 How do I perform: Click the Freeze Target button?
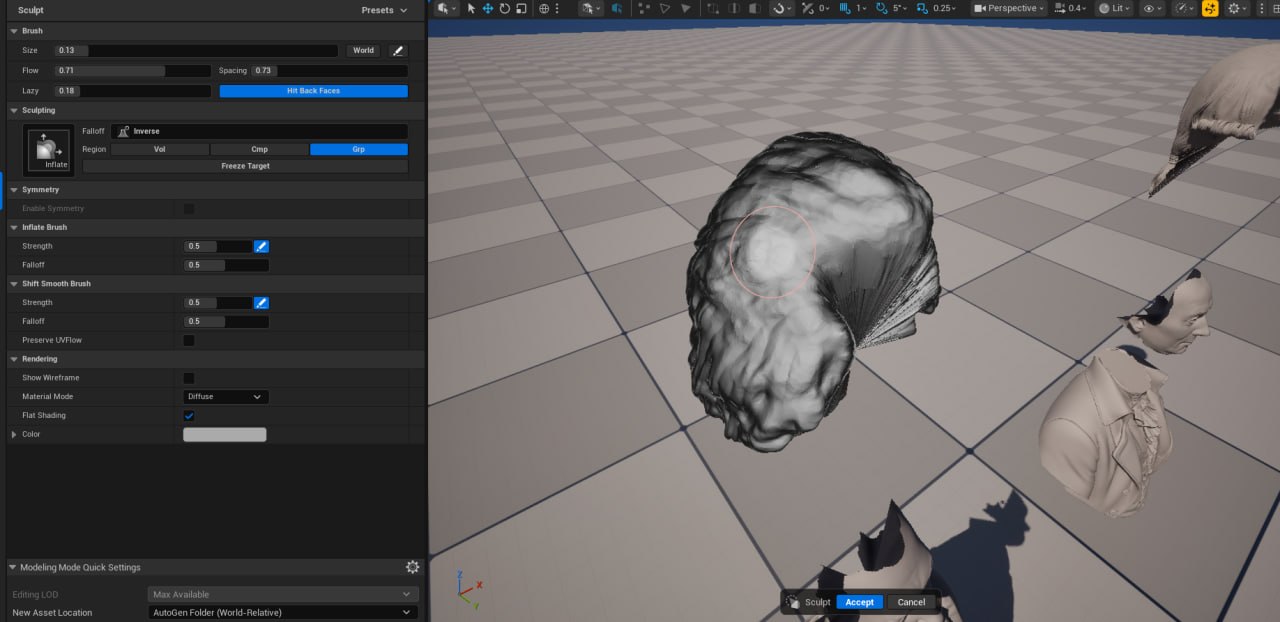click(x=245, y=166)
